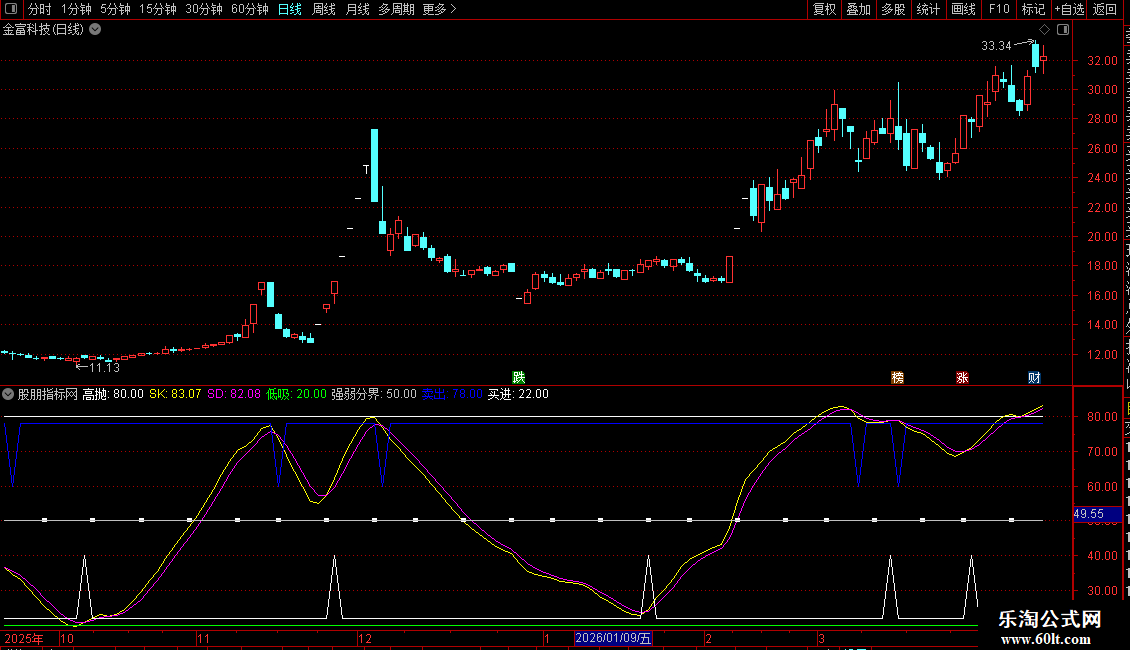Click the 49.55 value label on indicator axis
The width and height of the screenshot is (1130, 650).
[1097, 514]
